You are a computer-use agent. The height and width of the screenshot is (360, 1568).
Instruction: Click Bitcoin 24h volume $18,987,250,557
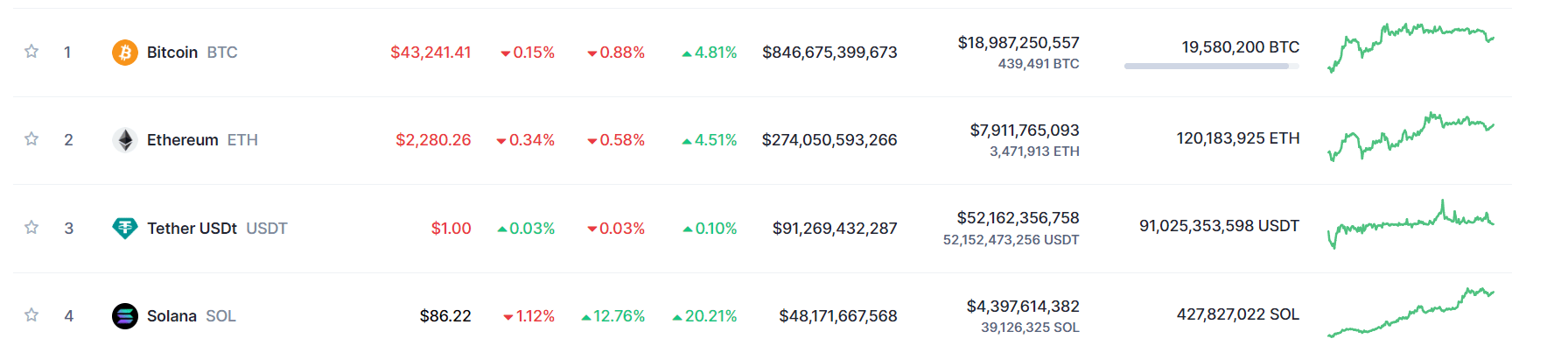pyautogui.click(x=1018, y=43)
